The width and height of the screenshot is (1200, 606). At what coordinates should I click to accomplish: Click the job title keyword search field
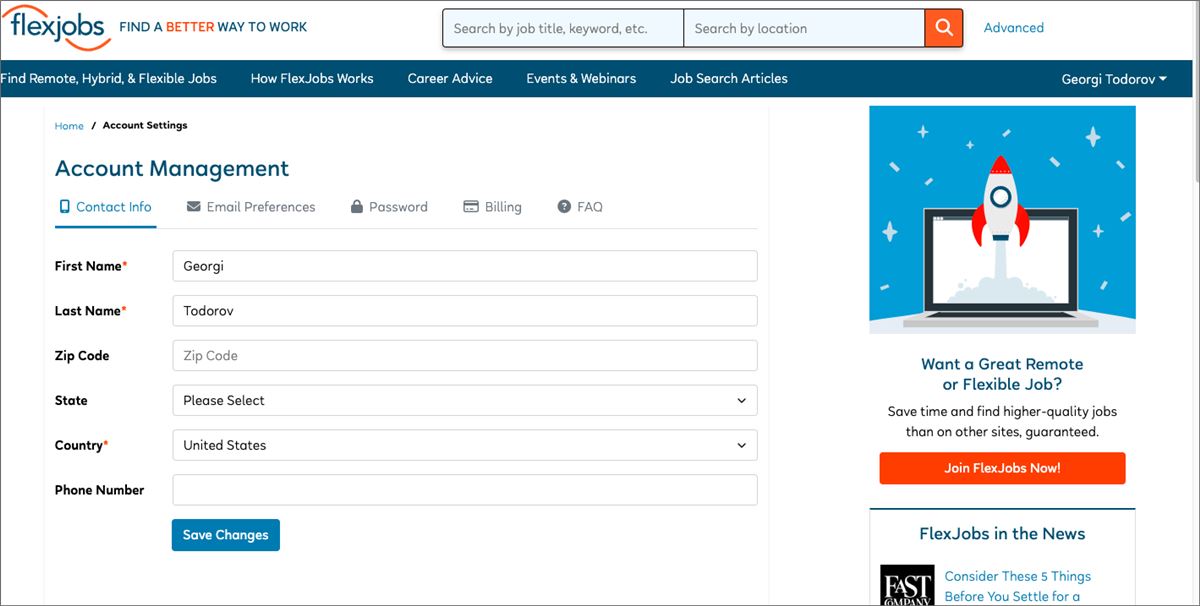point(563,28)
